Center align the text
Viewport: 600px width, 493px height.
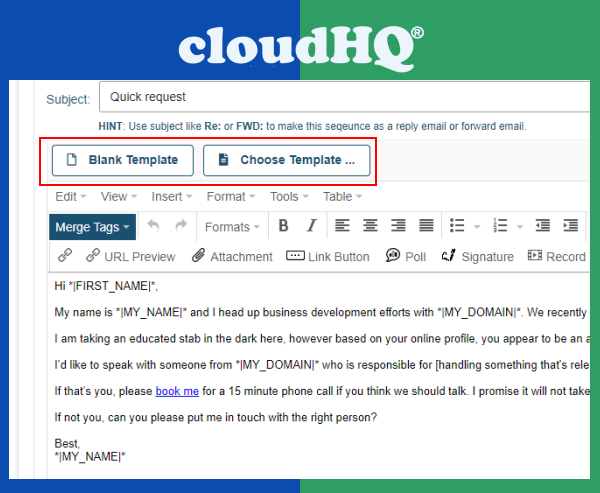tap(370, 225)
